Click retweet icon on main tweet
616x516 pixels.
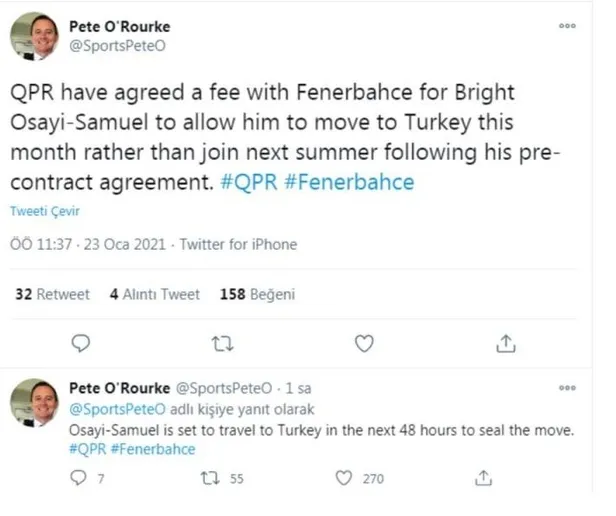pos(224,344)
